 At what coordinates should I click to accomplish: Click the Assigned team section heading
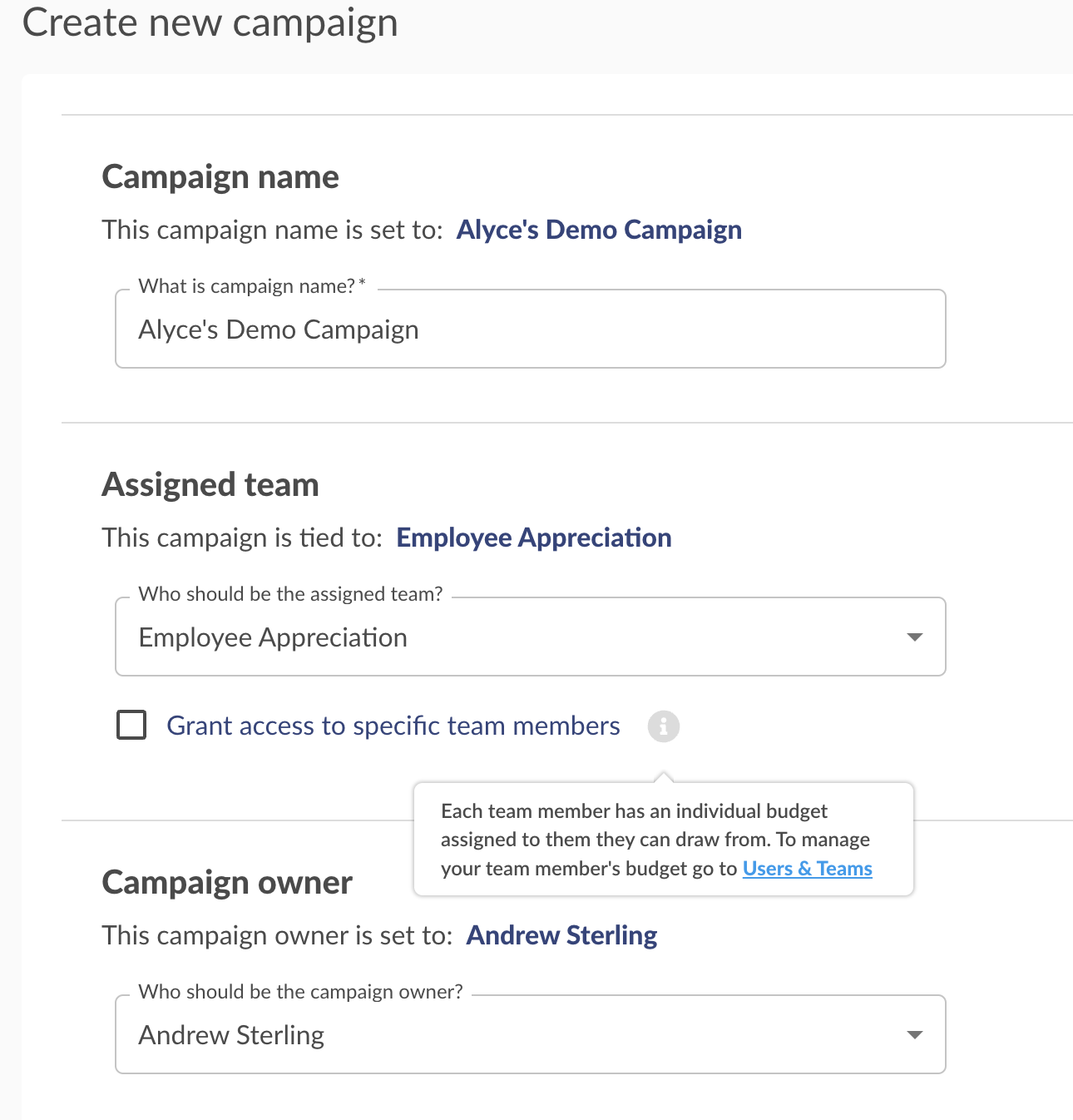pos(210,485)
